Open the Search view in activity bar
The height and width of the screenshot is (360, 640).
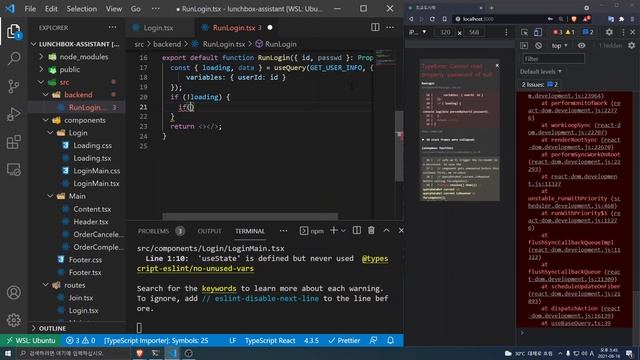(13, 58)
